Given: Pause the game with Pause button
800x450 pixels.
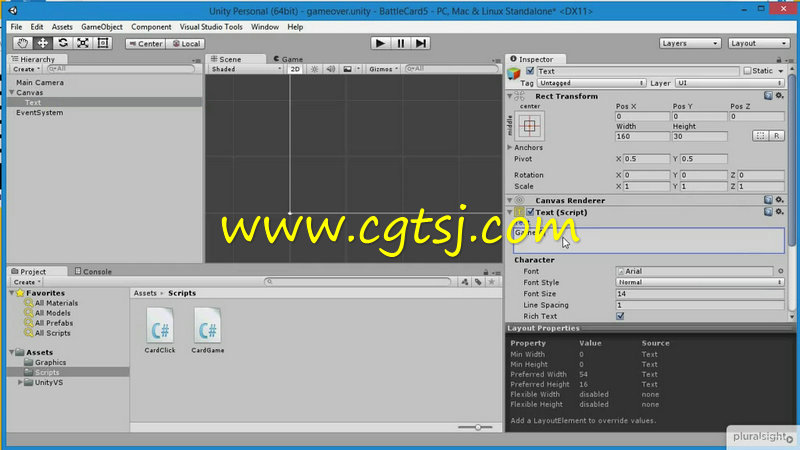Looking at the screenshot, I should [401, 43].
